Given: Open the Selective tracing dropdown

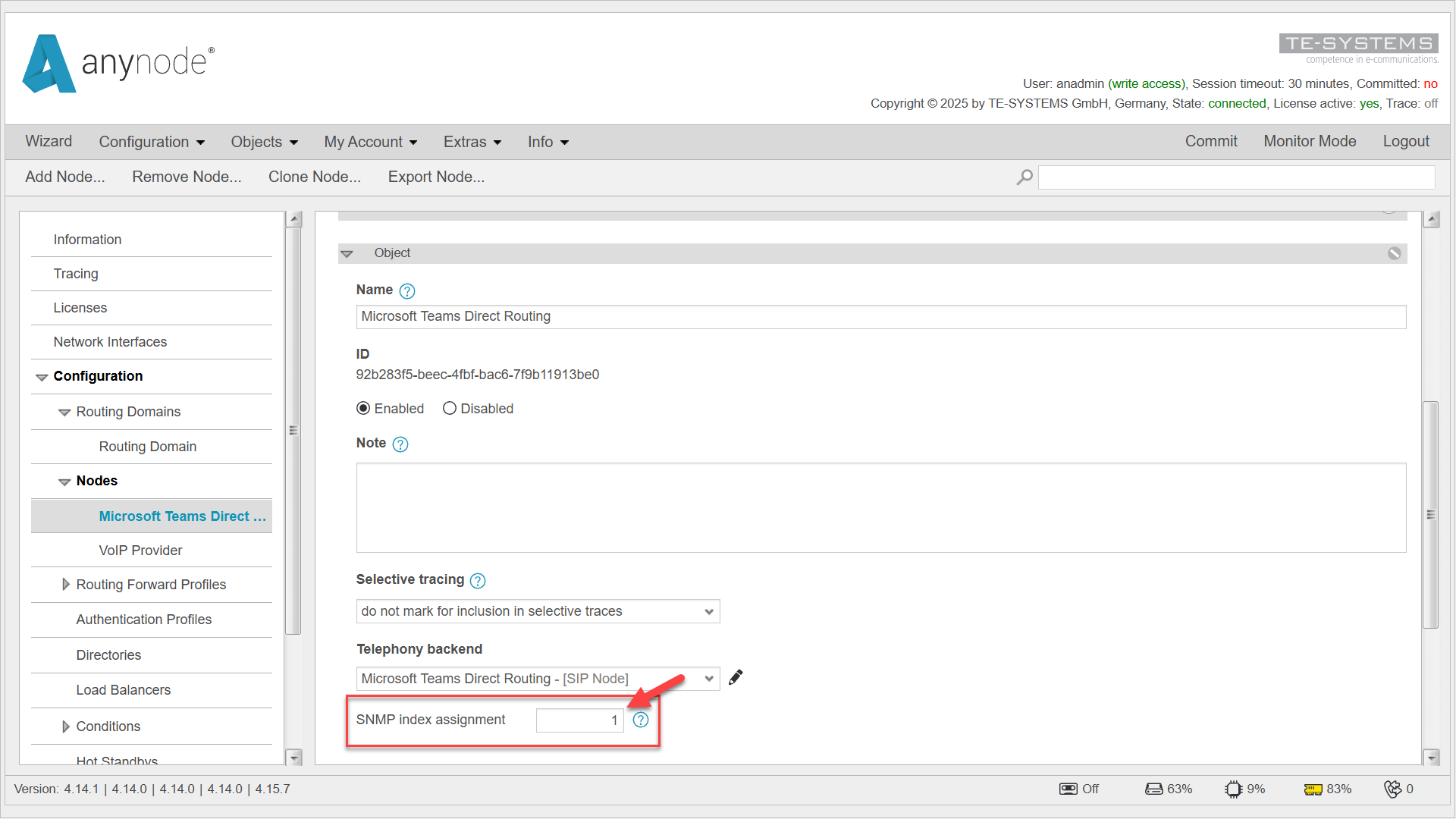Looking at the screenshot, I should [x=708, y=611].
